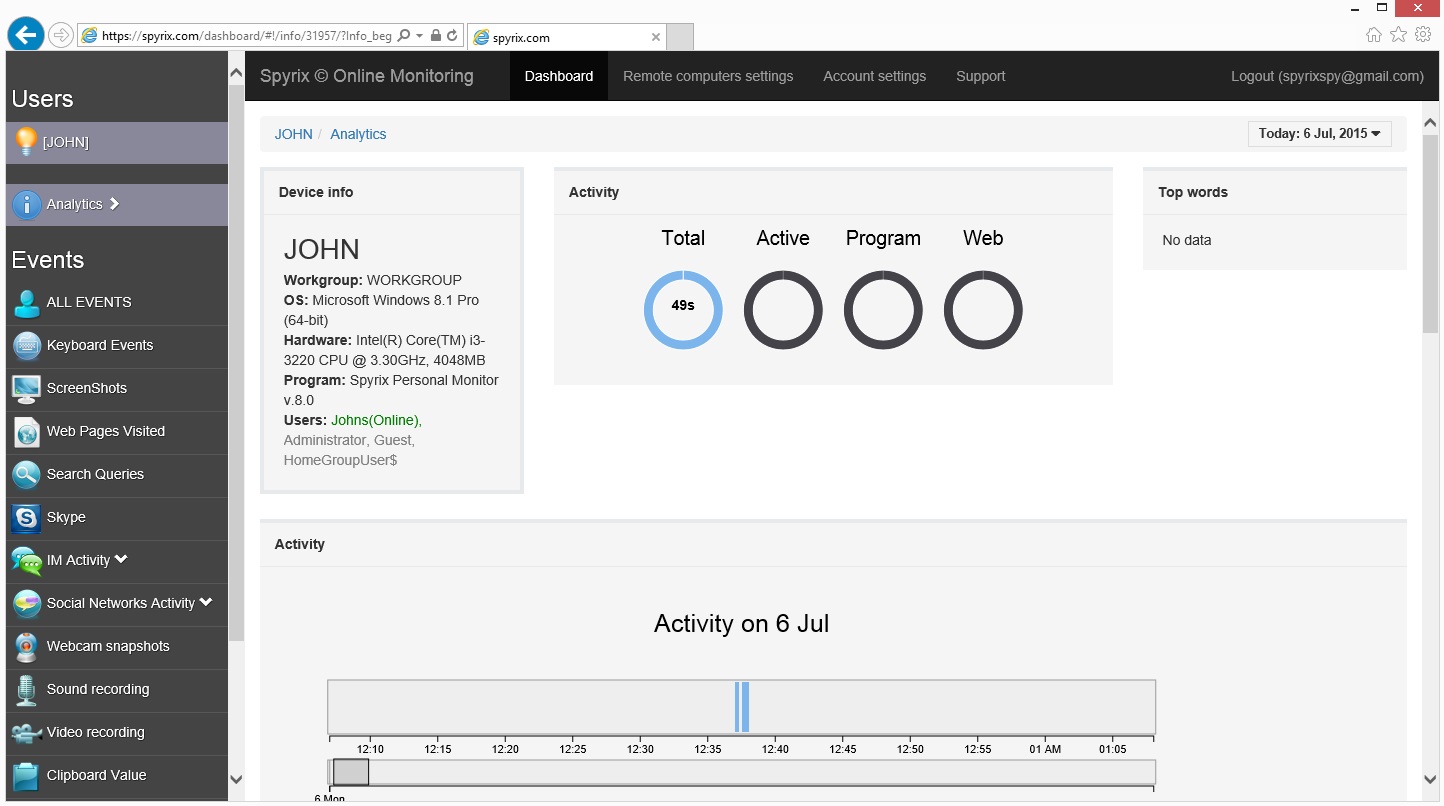Close the spyrix.com browser tab

pyautogui.click(x=656, y=37)
